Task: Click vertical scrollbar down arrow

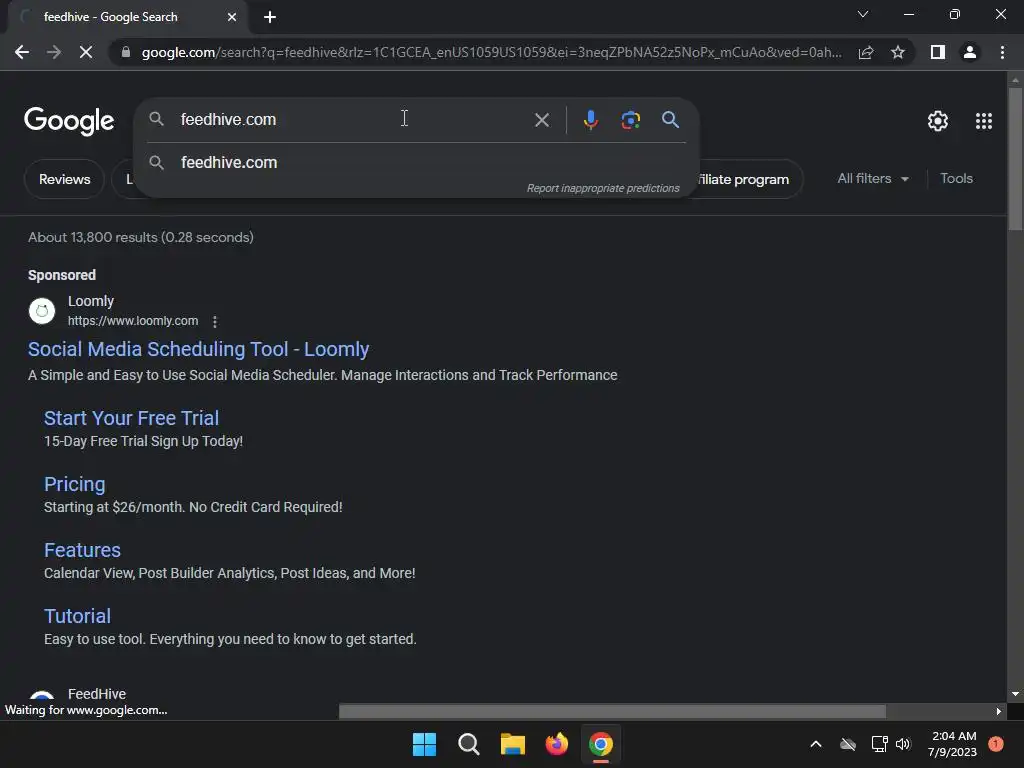Action: point(1015,694)
